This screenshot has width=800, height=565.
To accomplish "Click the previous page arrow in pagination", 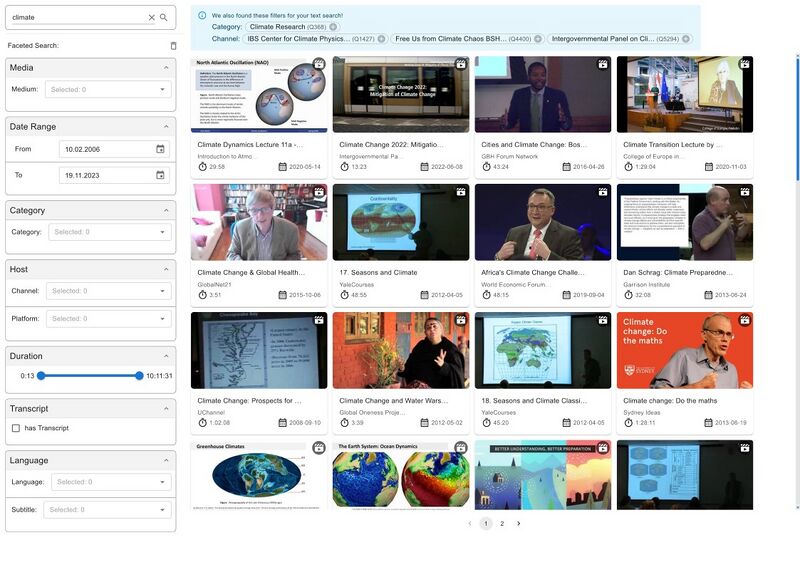I will (470, 523).
